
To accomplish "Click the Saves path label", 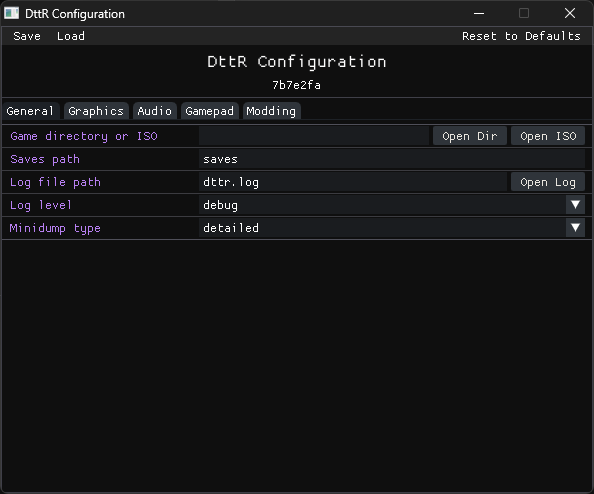I will pos(45,159).
